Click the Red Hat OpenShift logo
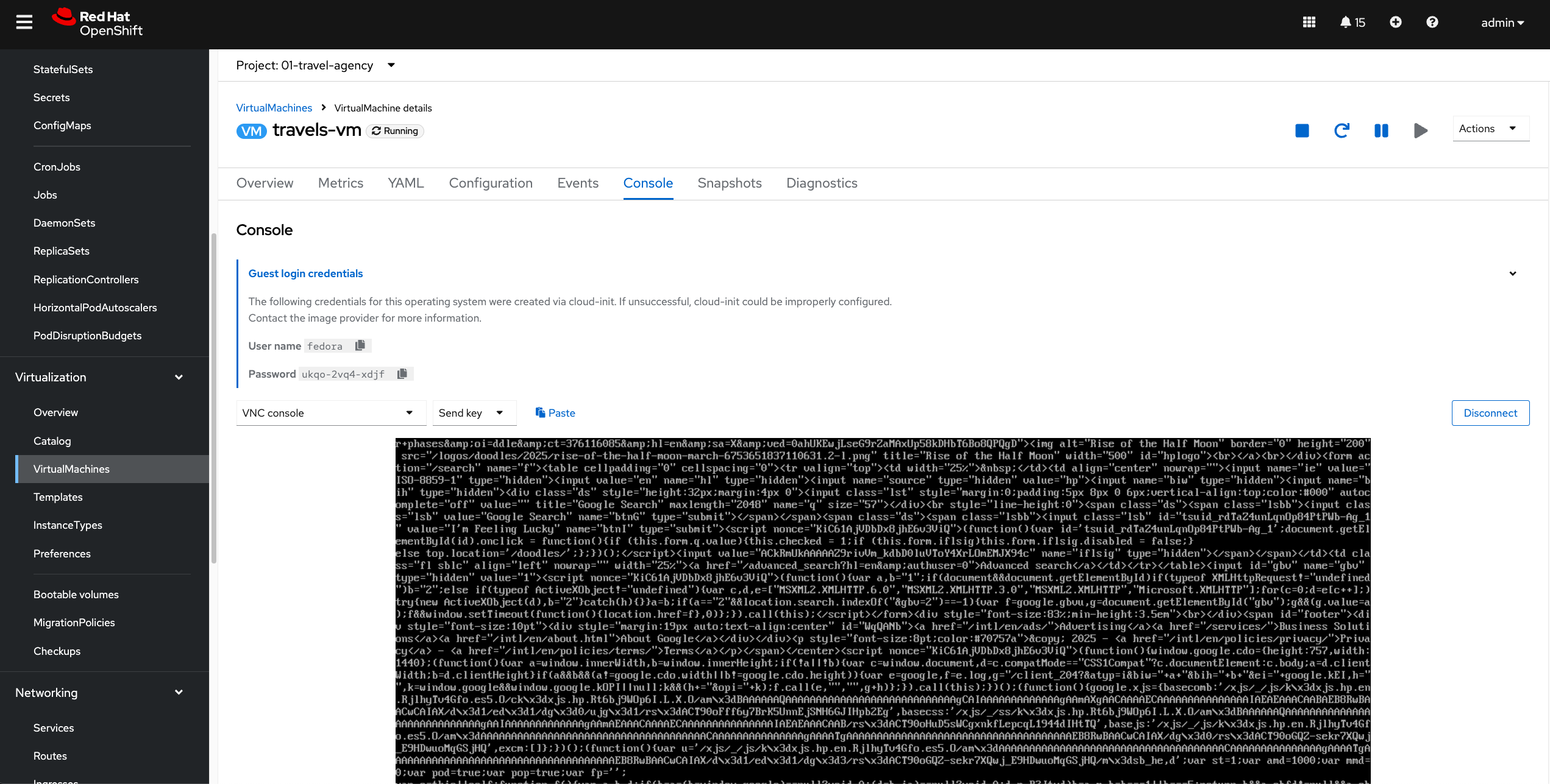The width and height of the screenshot is (1550, 784). pyautogui.click(x=98, y=23)
